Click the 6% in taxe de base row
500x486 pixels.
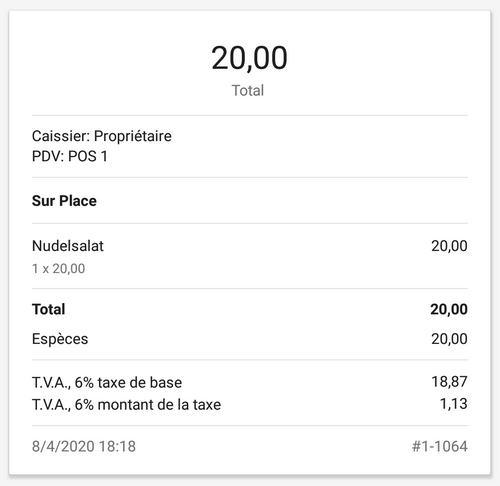84,383
